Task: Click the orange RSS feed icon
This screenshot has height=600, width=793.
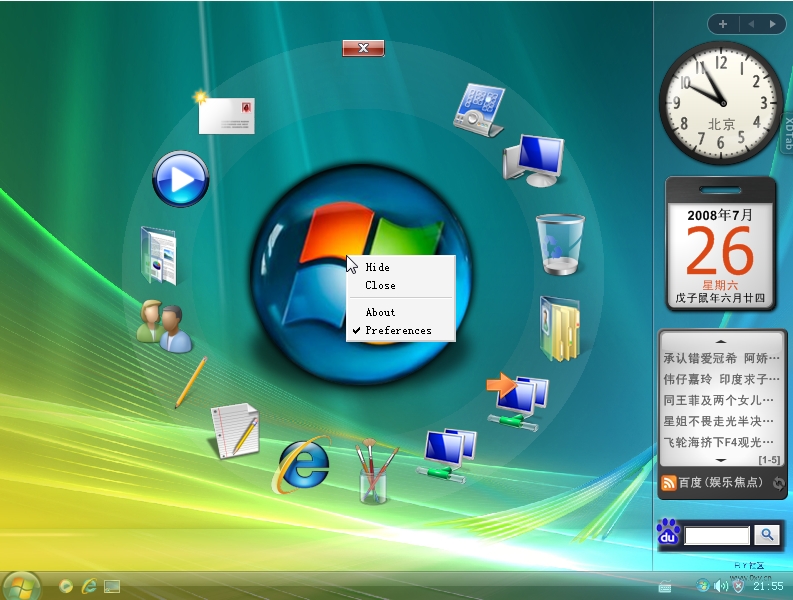Action: pos(668,483)
